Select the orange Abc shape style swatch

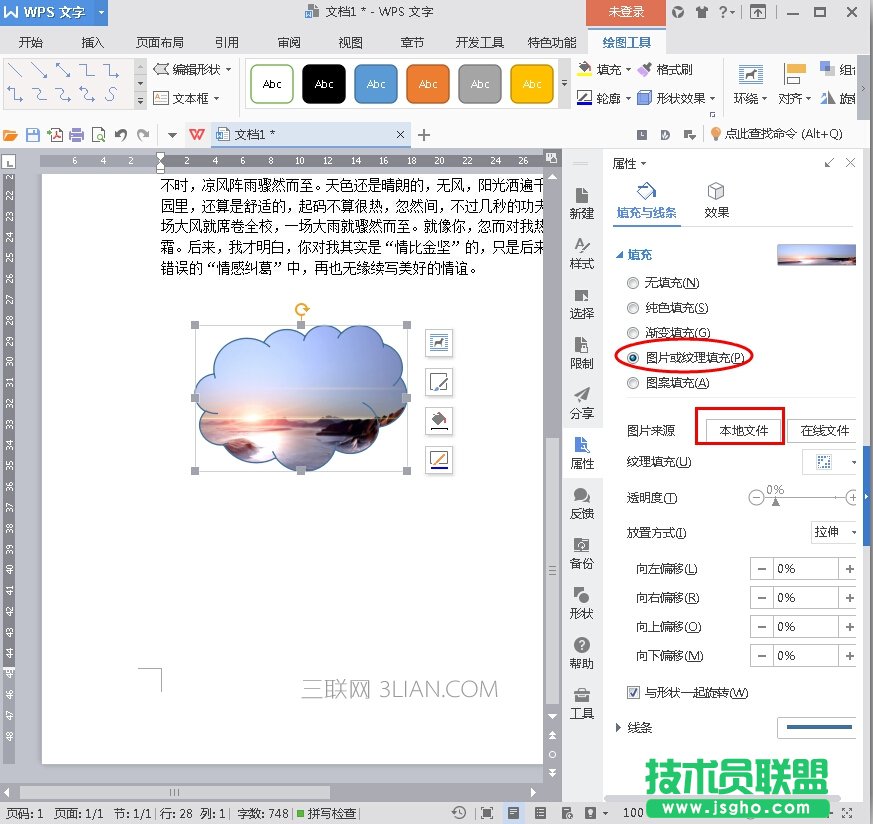coord(428,84)
